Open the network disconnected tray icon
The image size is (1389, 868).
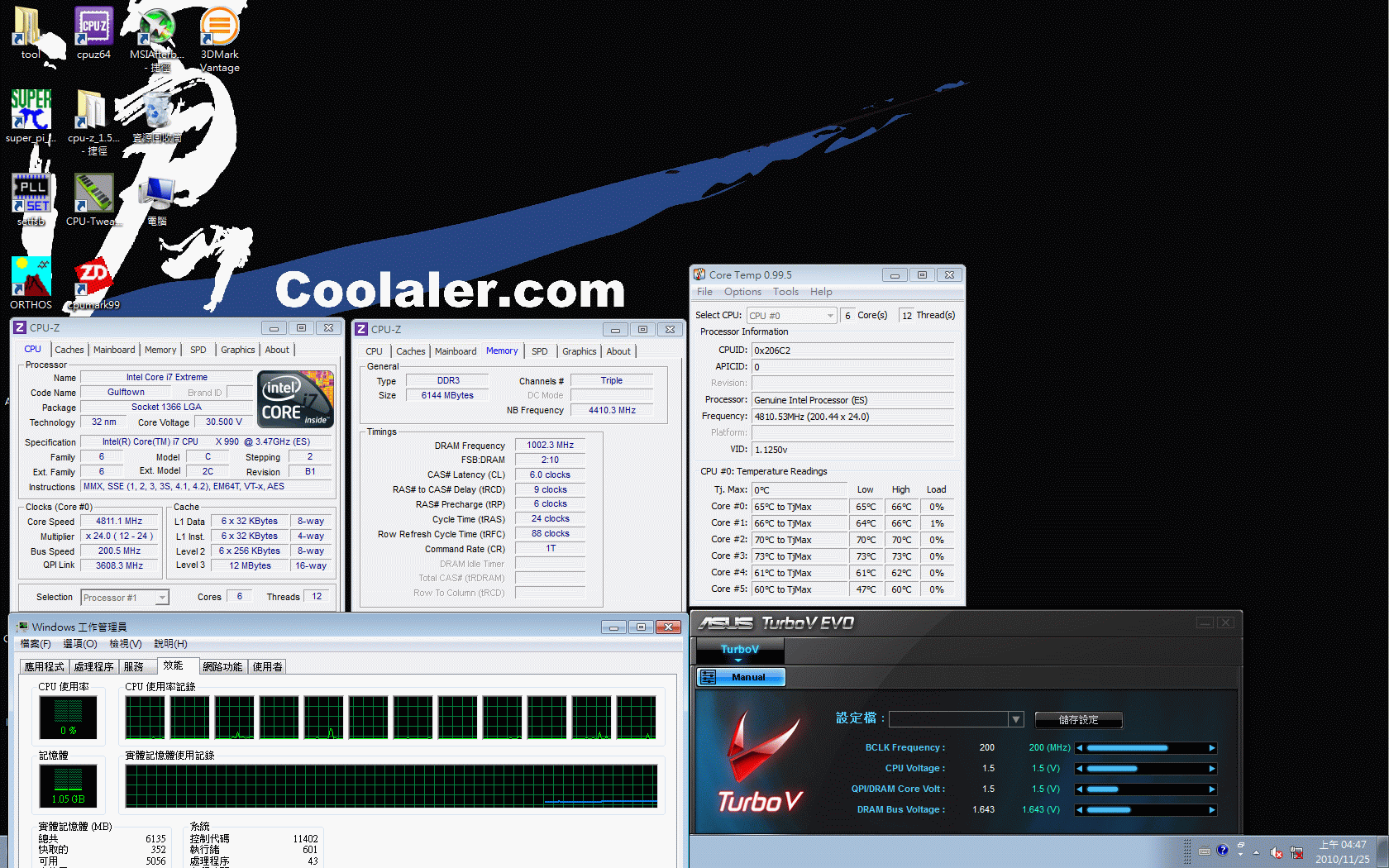(x=1296, y=852)
